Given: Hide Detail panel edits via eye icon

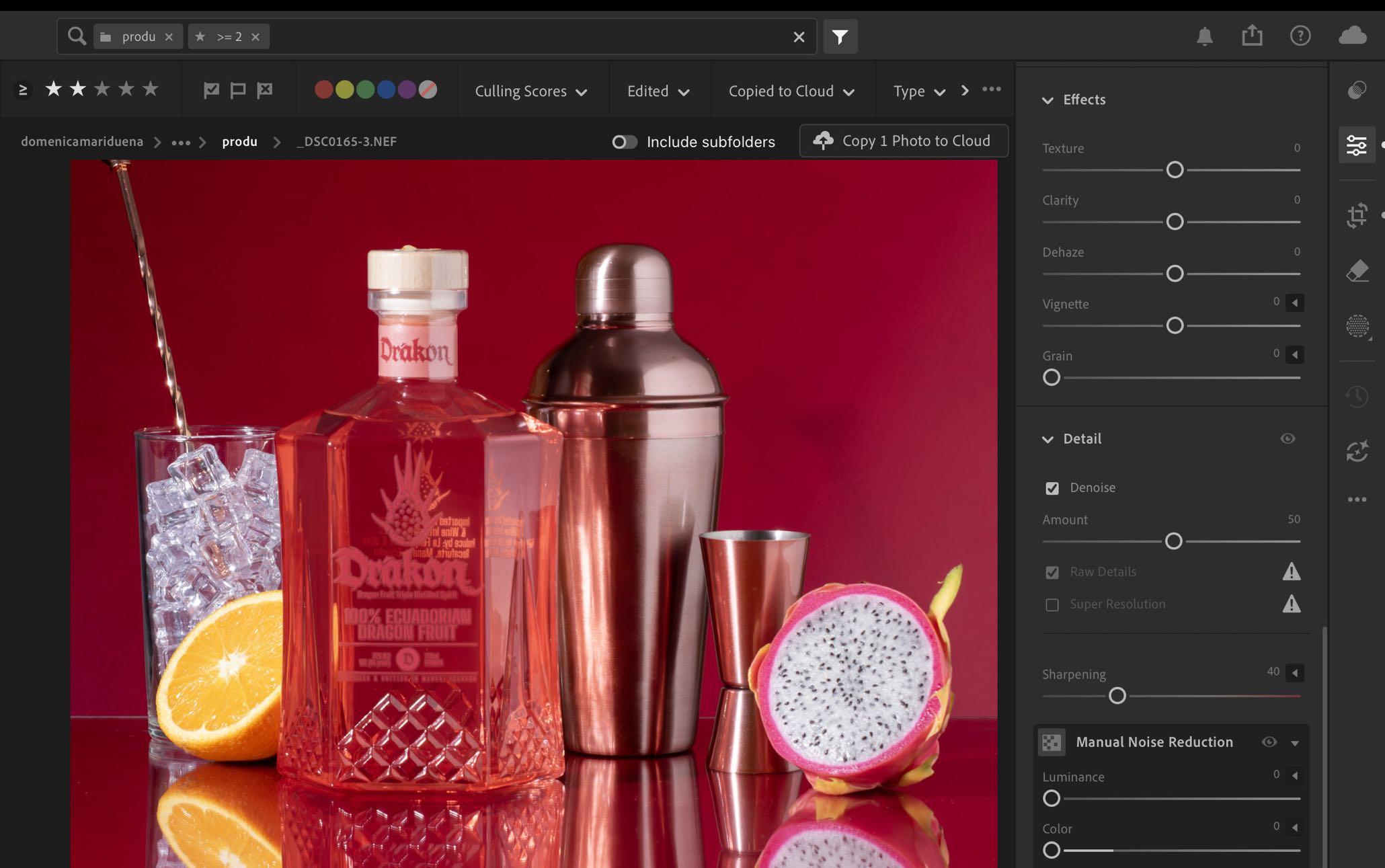Looking at the screenshot, I should (x=1287, y=438).
